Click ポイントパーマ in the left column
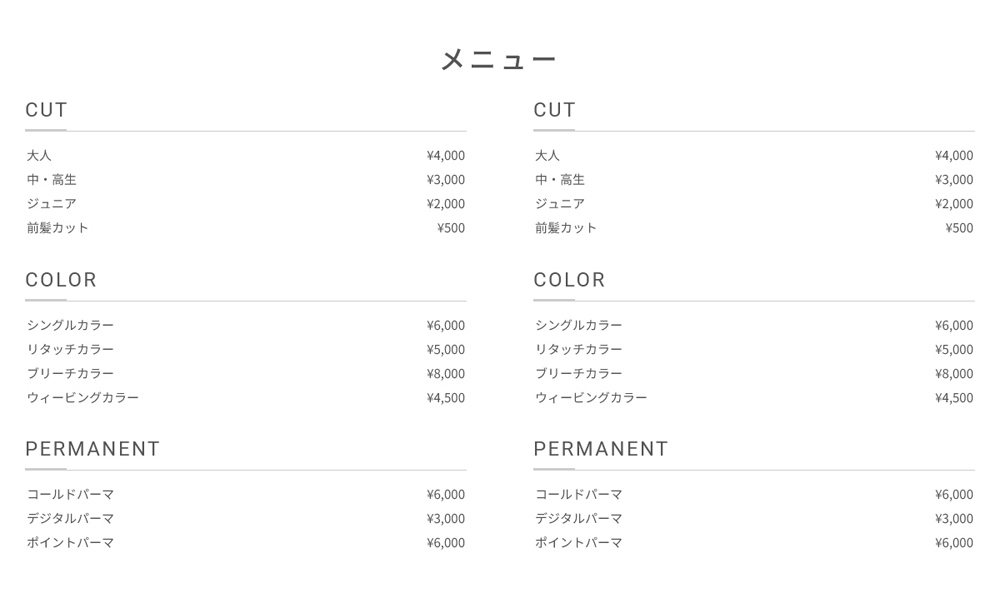The image size is (1000, 613). click(x=70, y=542)
